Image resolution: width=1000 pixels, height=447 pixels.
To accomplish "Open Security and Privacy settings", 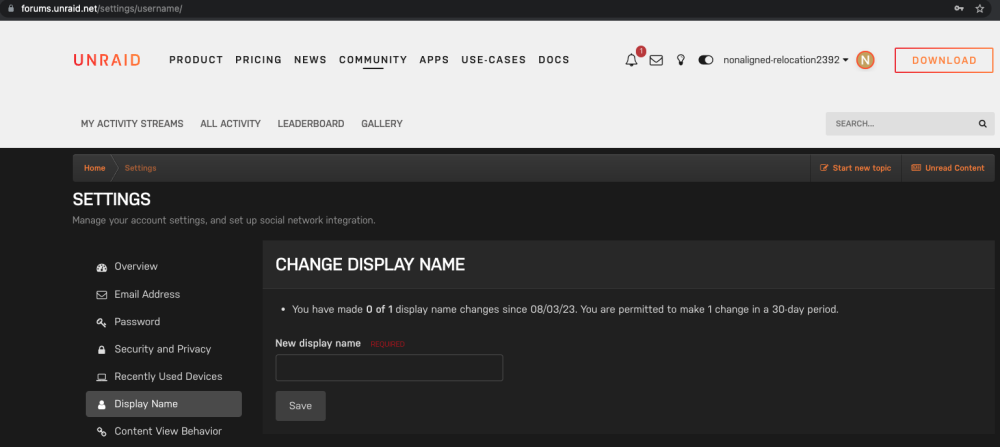I will [x=164, y=349].
